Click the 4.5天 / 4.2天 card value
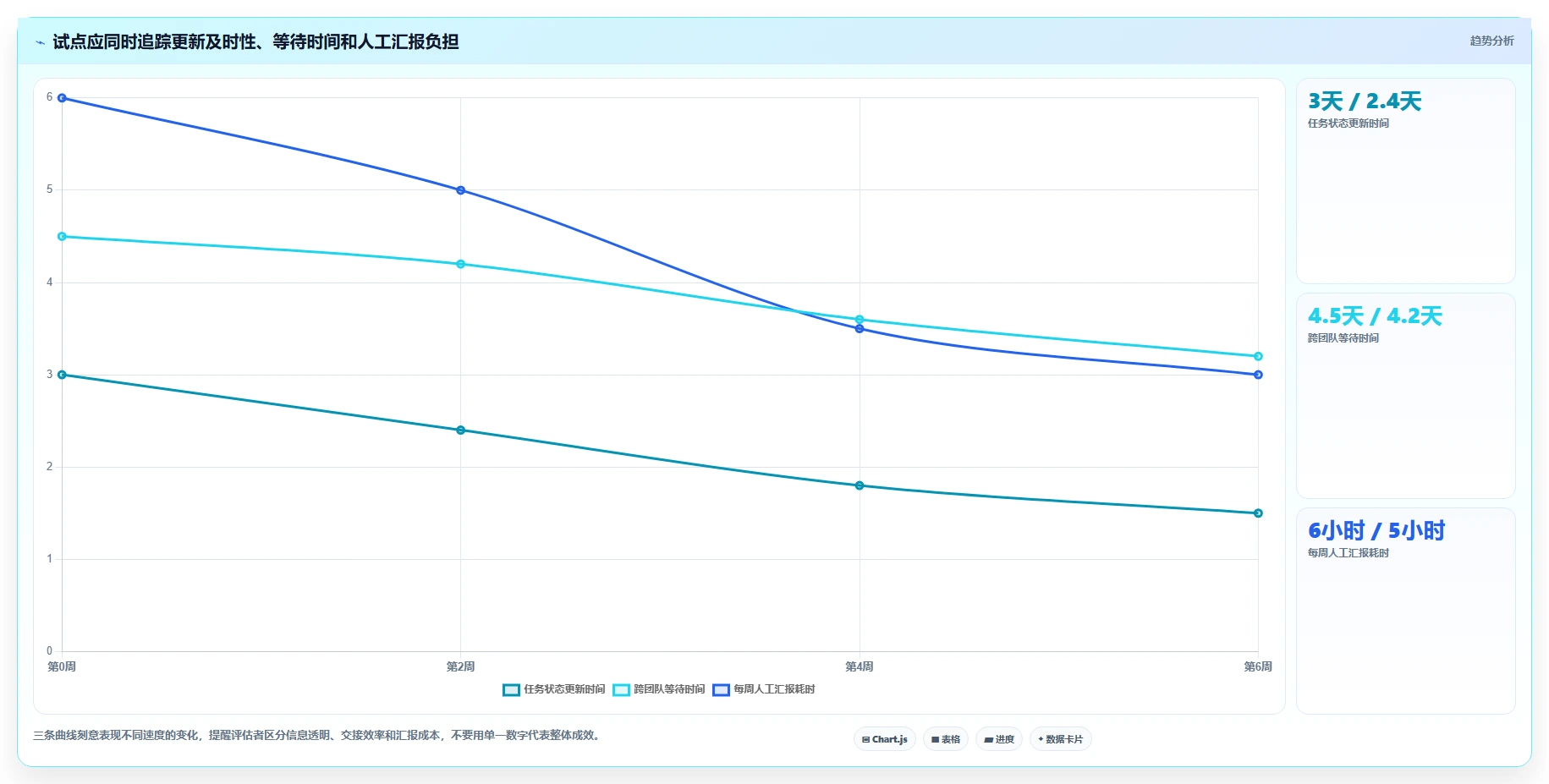 pos(1375,316)
